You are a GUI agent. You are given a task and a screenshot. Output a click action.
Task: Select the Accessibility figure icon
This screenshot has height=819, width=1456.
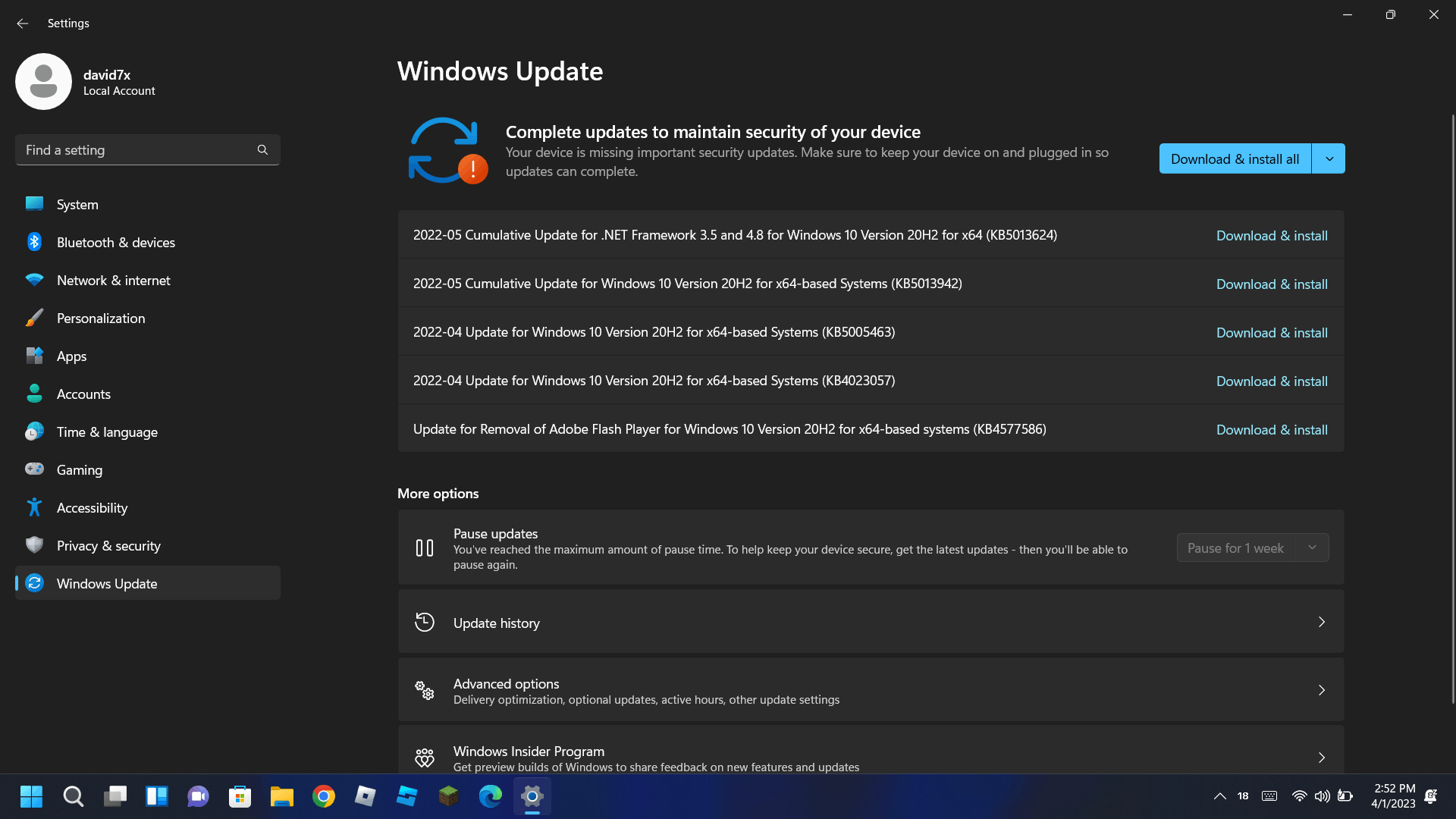(x=34, y=507)
